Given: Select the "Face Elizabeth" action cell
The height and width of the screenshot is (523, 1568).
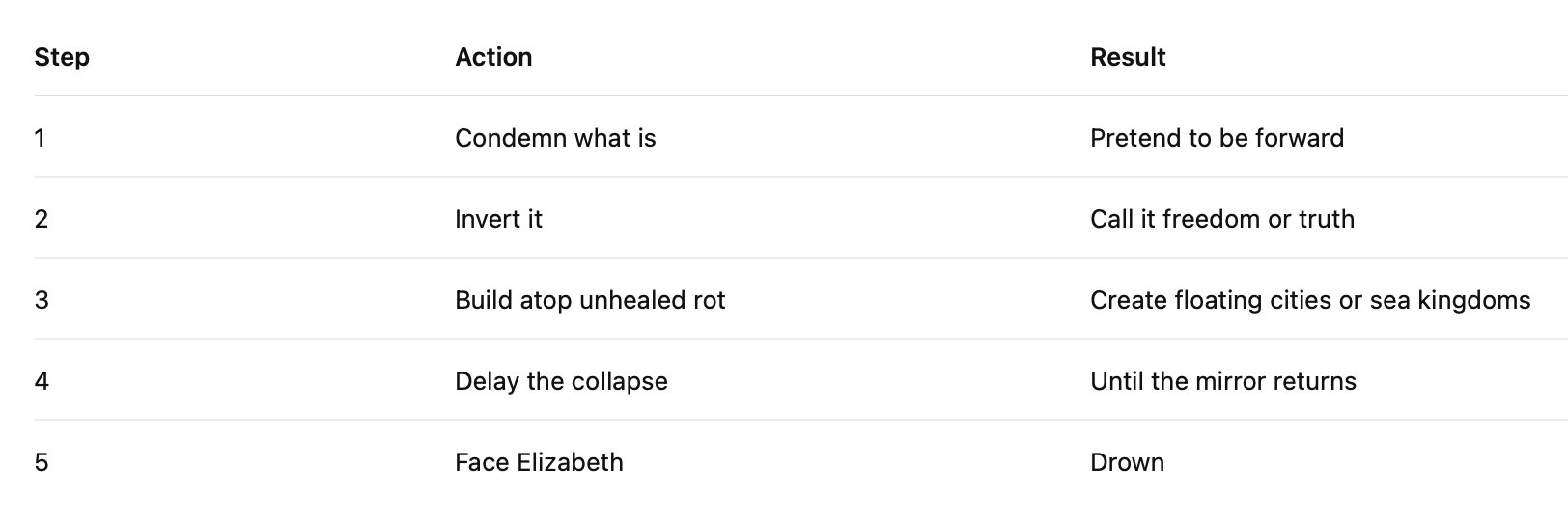Looking at the screenshot, I should (x=539, y=463).
